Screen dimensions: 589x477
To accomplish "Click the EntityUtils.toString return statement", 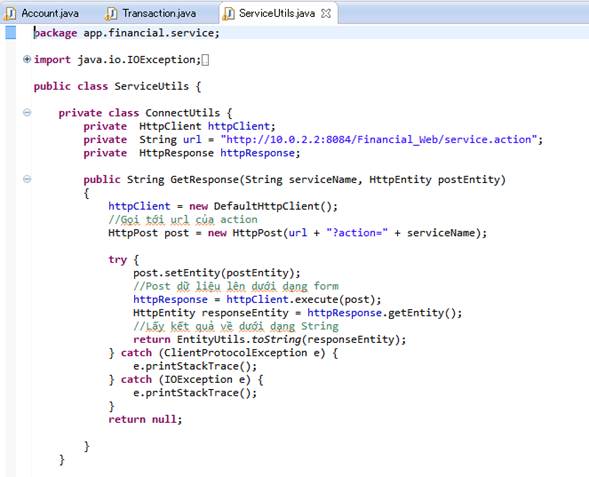I will point(270,340).
